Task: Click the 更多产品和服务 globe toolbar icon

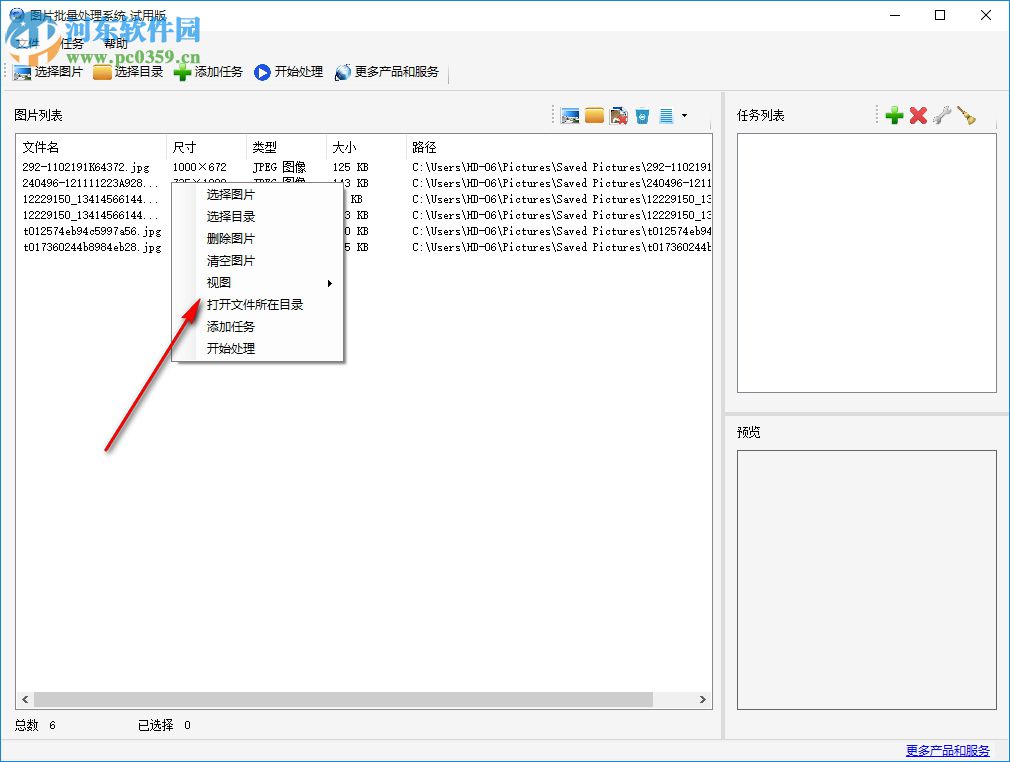Action: (x=341, y=71)
